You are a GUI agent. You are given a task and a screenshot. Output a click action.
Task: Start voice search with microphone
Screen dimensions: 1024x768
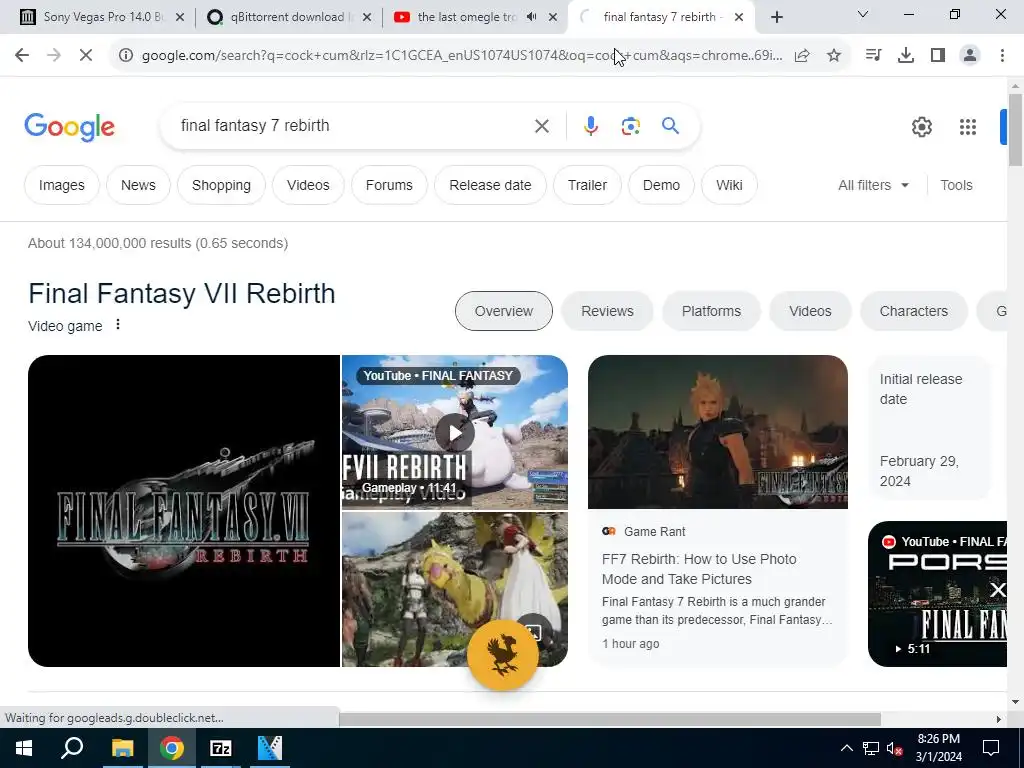tap(590, 126)
